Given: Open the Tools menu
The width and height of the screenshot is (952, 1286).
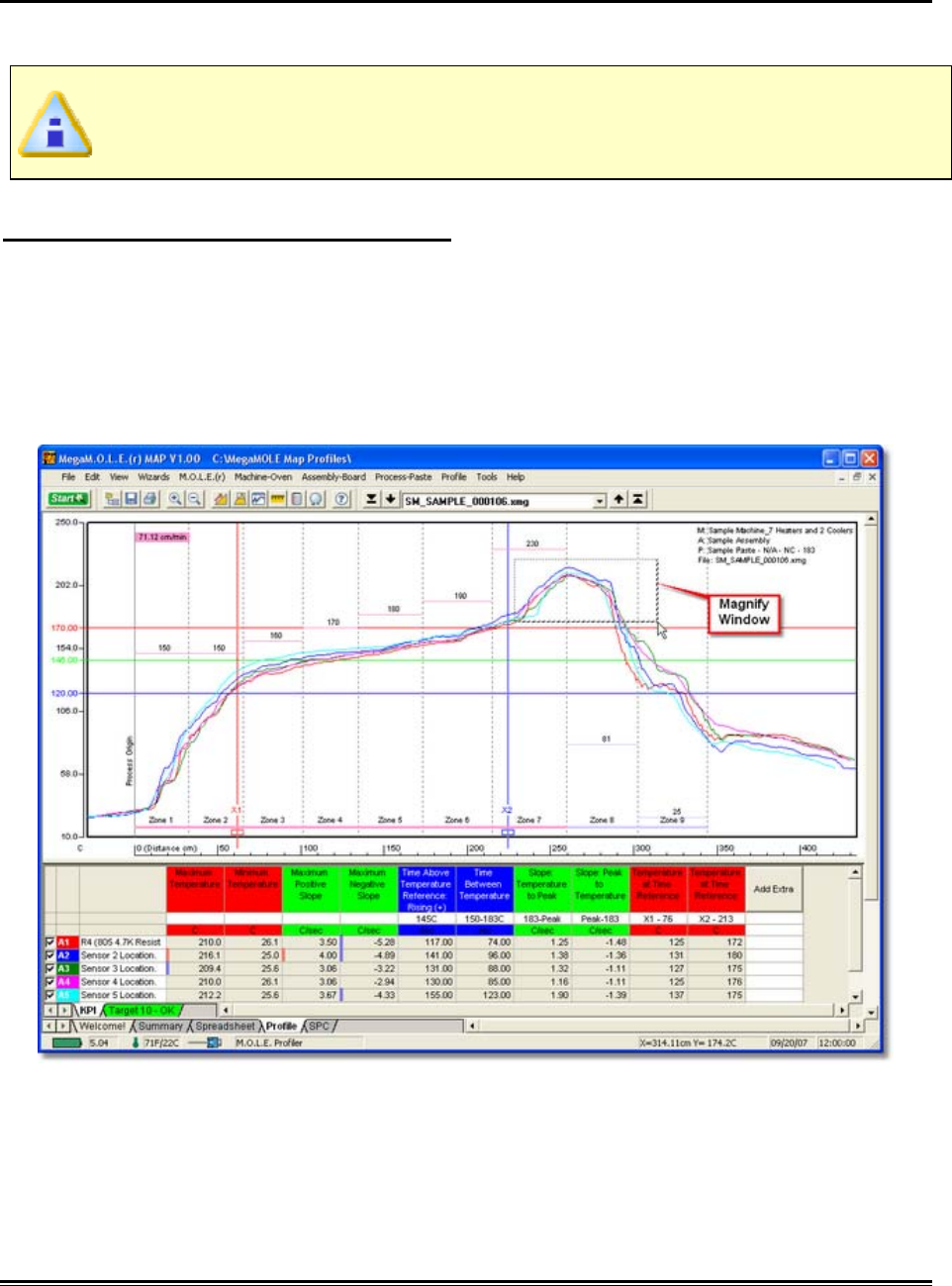Looking at the screenshot, I should 487,477.
